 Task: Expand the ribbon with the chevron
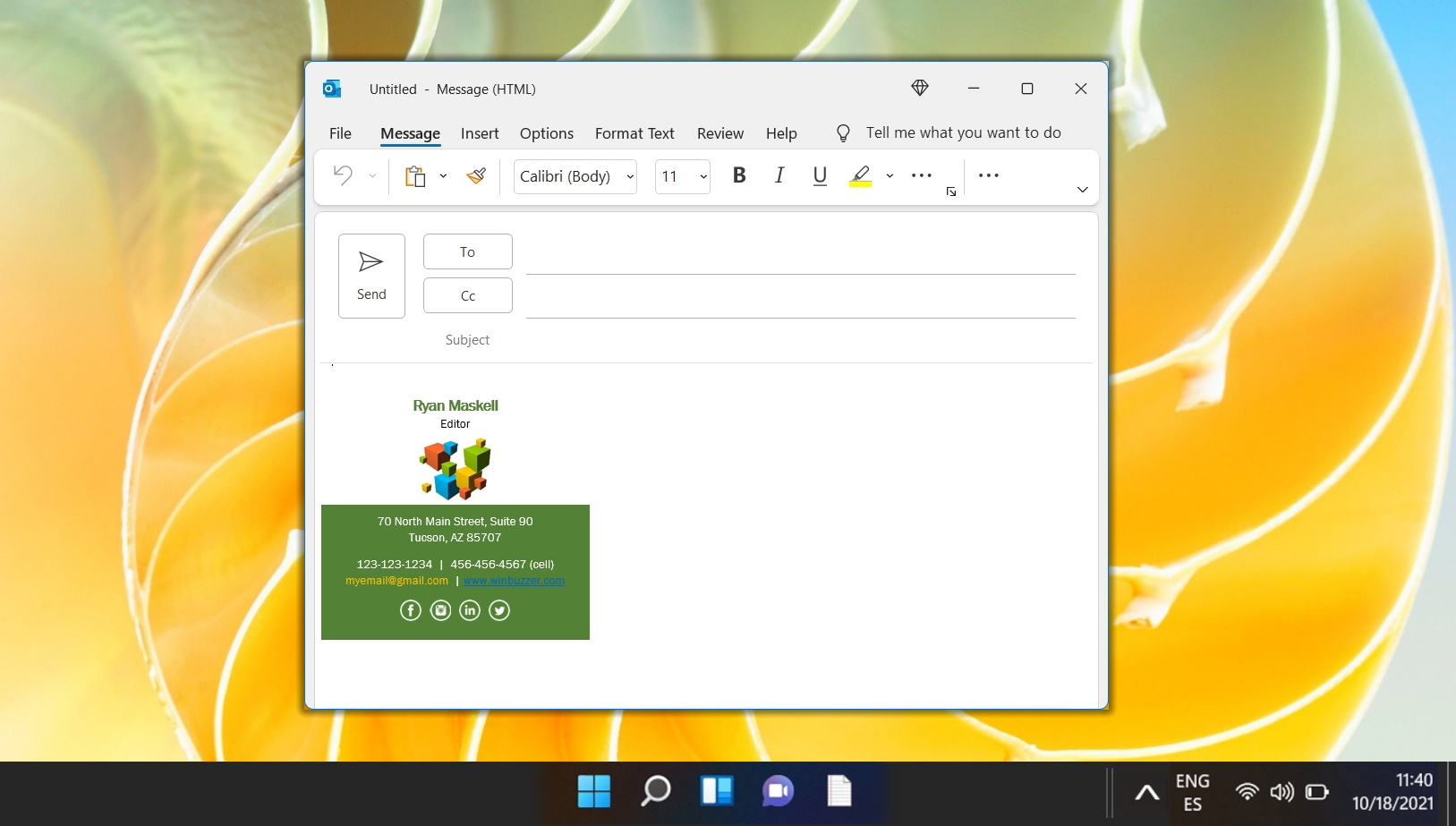(1082, 190)
